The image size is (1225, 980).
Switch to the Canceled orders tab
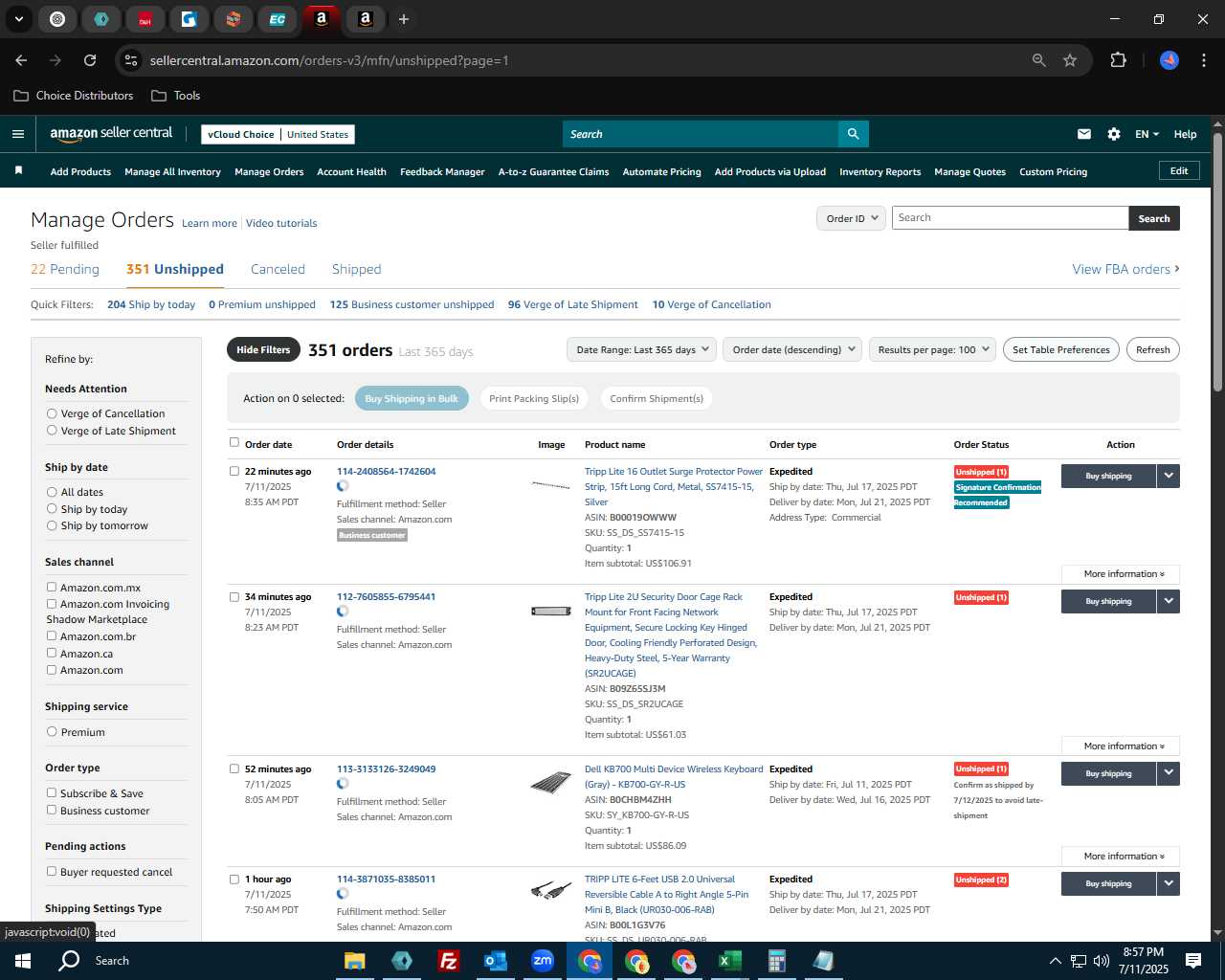(278, 269)
